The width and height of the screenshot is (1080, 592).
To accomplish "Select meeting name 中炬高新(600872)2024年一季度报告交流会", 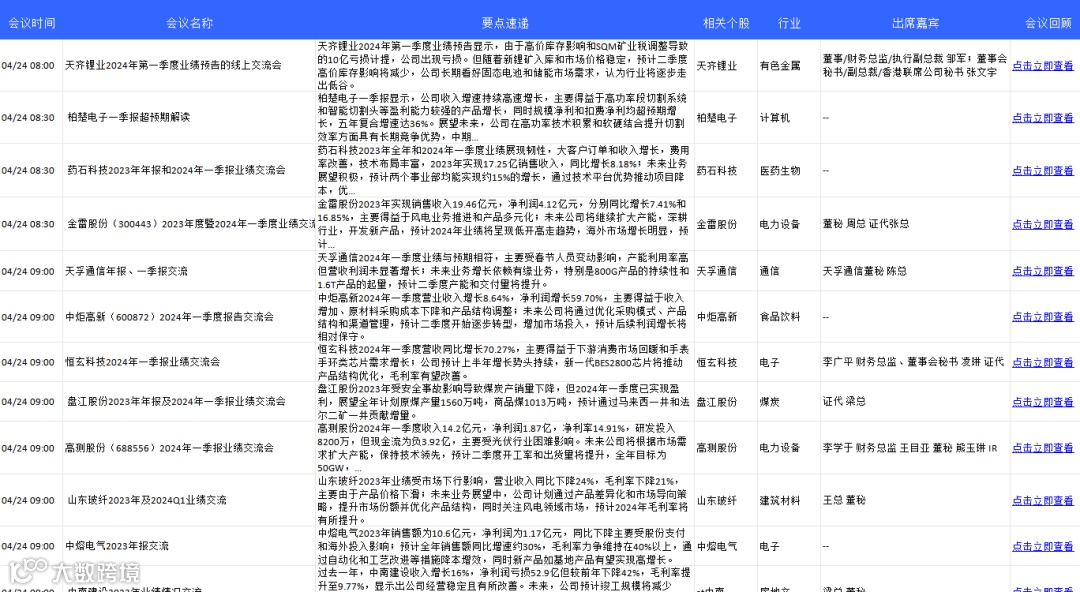I will [169, 317].
